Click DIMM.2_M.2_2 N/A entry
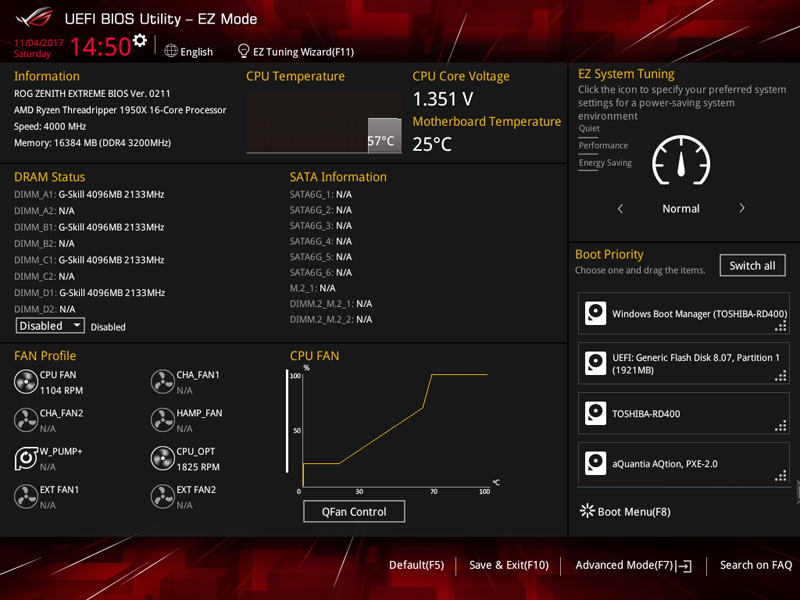Screen dimensions: 800x600 pyautogui.click(x=331, y=319)
